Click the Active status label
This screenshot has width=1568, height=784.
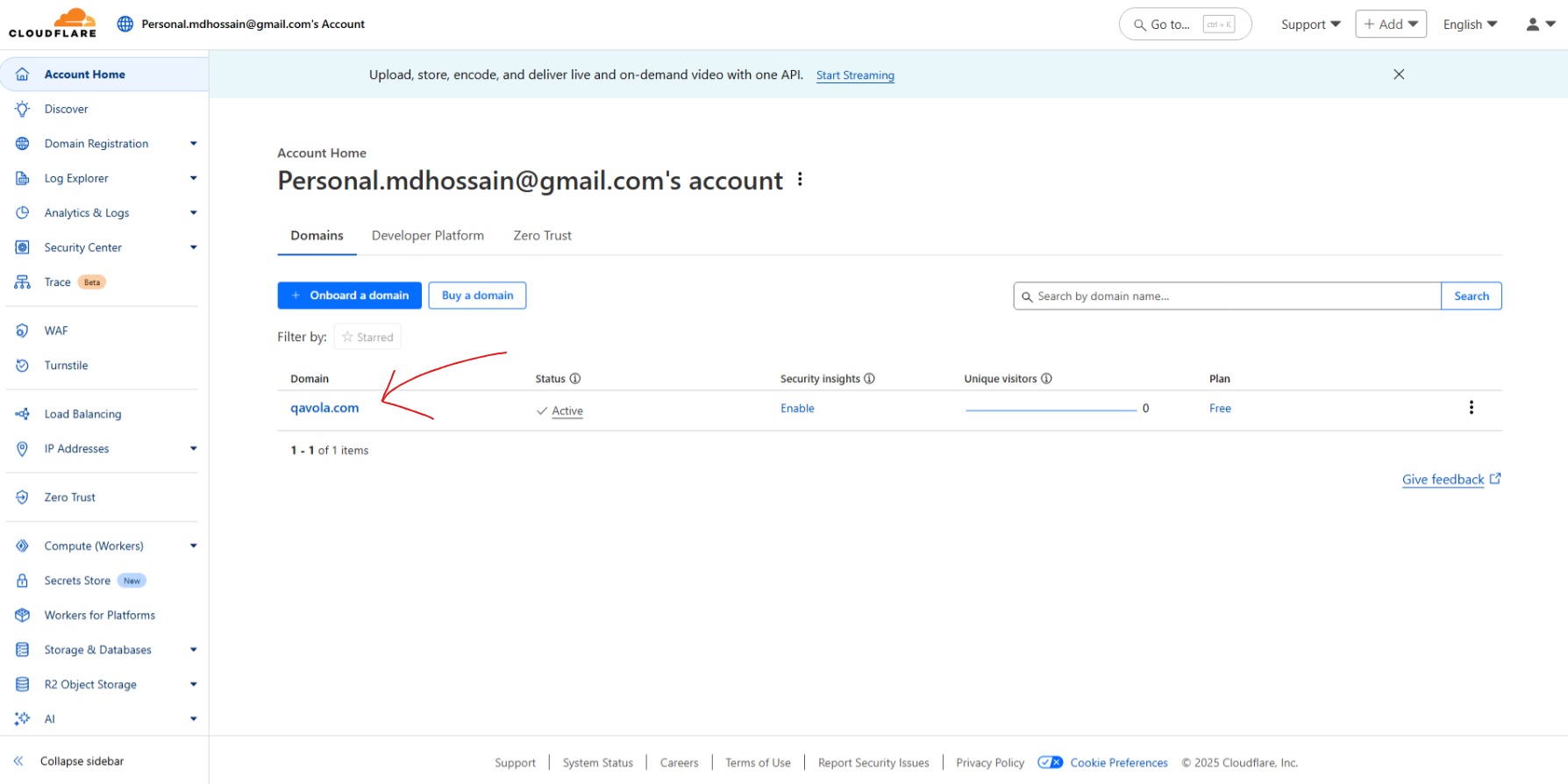567,411
